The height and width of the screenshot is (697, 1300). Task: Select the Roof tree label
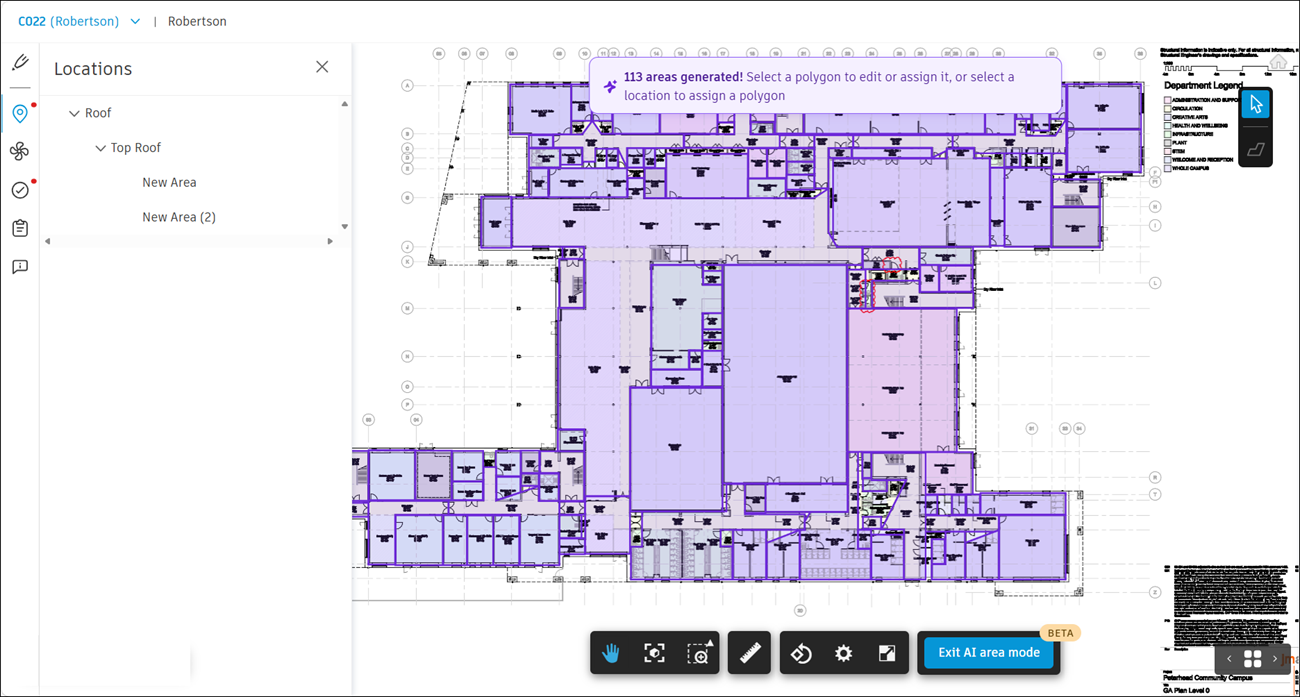pos(98,113)
